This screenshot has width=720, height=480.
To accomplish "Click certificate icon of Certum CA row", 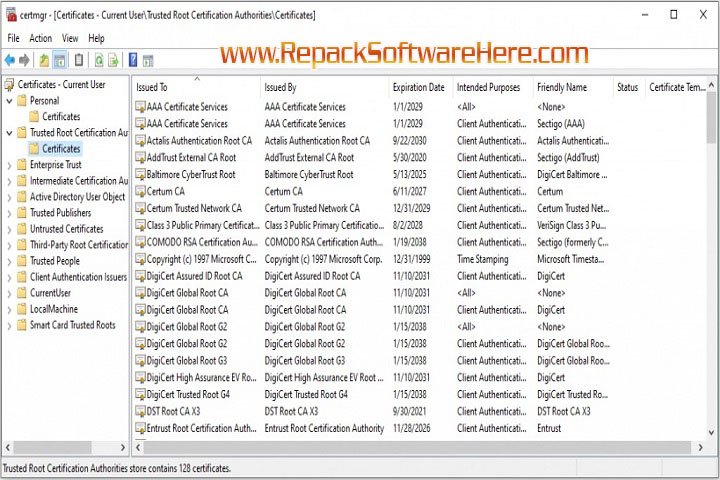I will coord(140,192).
